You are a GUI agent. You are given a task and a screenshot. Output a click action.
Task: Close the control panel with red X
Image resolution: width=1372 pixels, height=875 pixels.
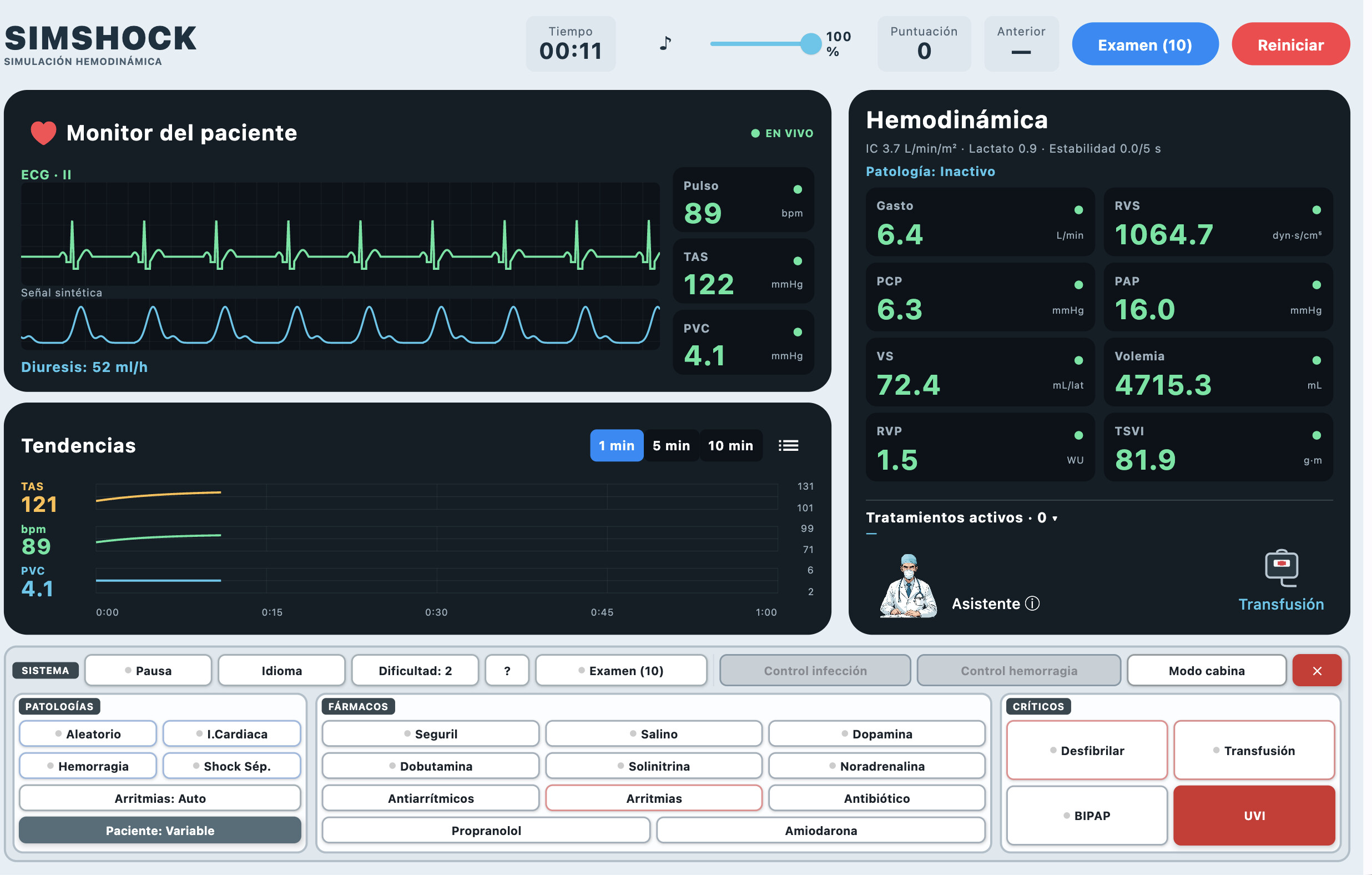pos(1316,670)
